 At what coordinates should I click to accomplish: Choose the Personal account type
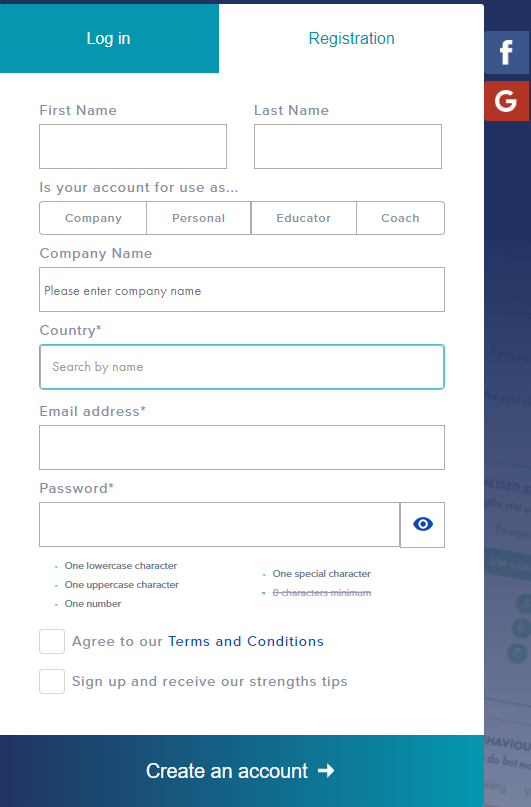[199, 218]
